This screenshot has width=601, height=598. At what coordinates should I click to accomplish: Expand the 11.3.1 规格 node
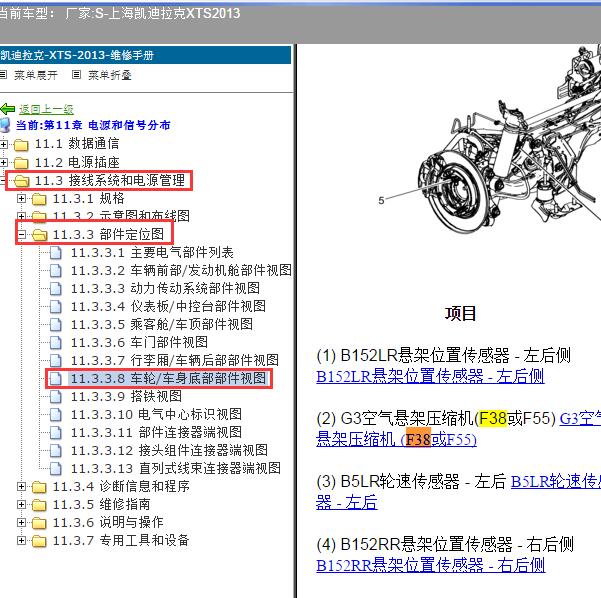click(21, 199)
